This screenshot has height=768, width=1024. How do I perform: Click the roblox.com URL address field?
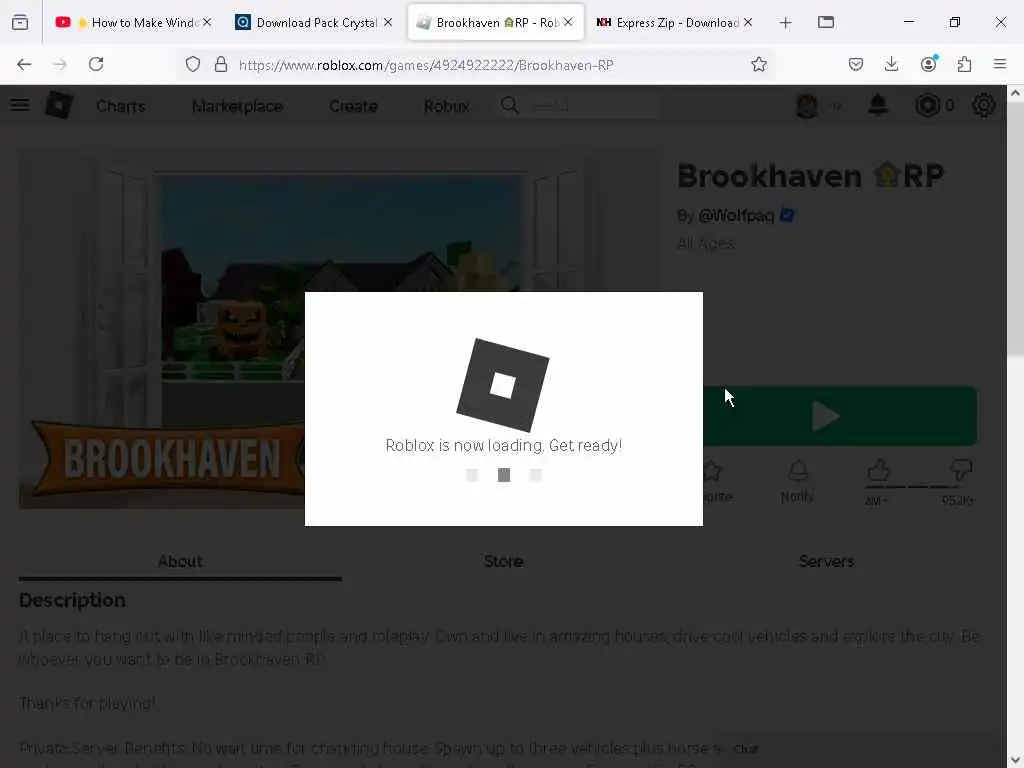[x=426, y=65]
